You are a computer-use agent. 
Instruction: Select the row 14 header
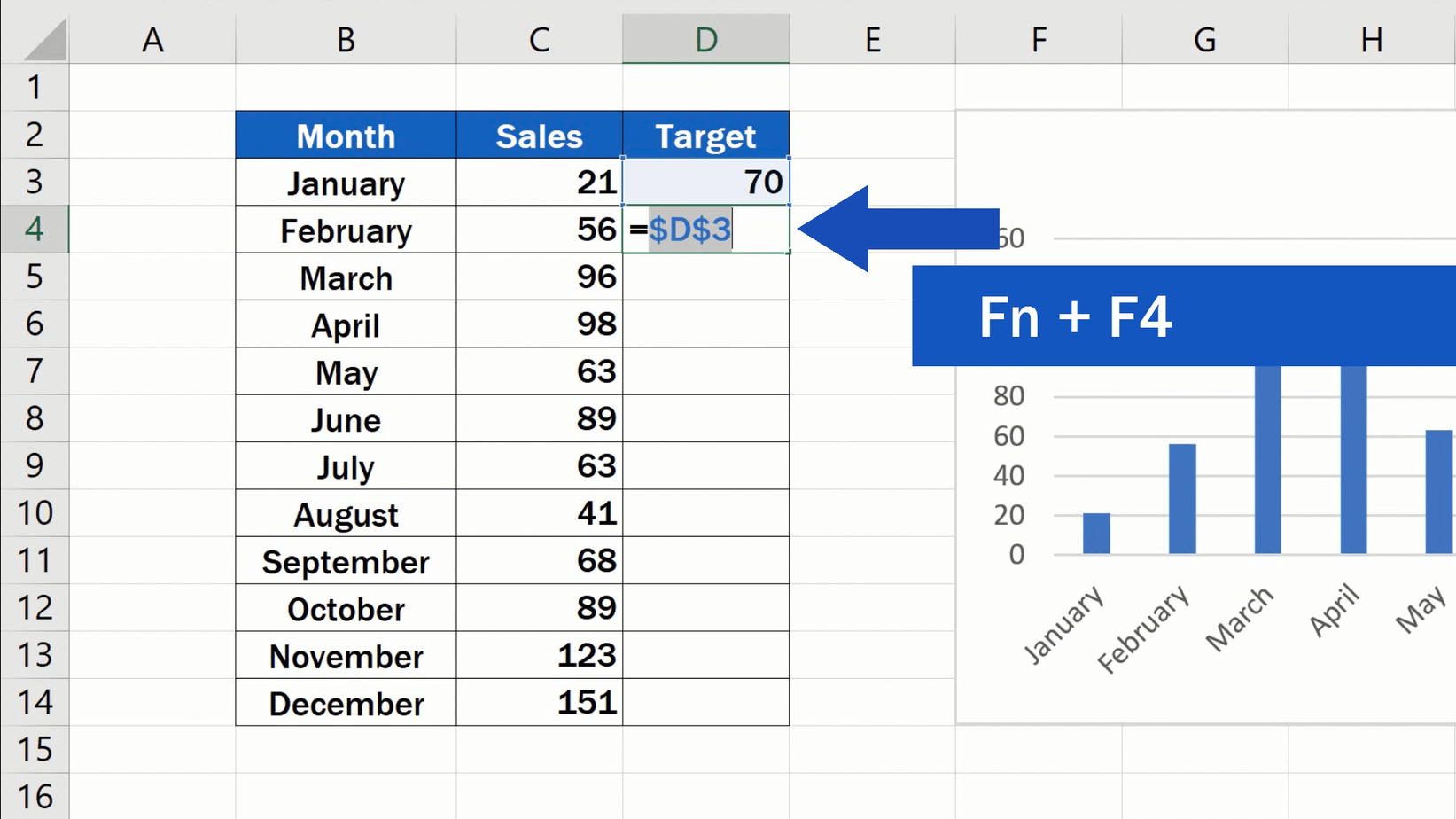pyautogui.click(x=34, y=703)
